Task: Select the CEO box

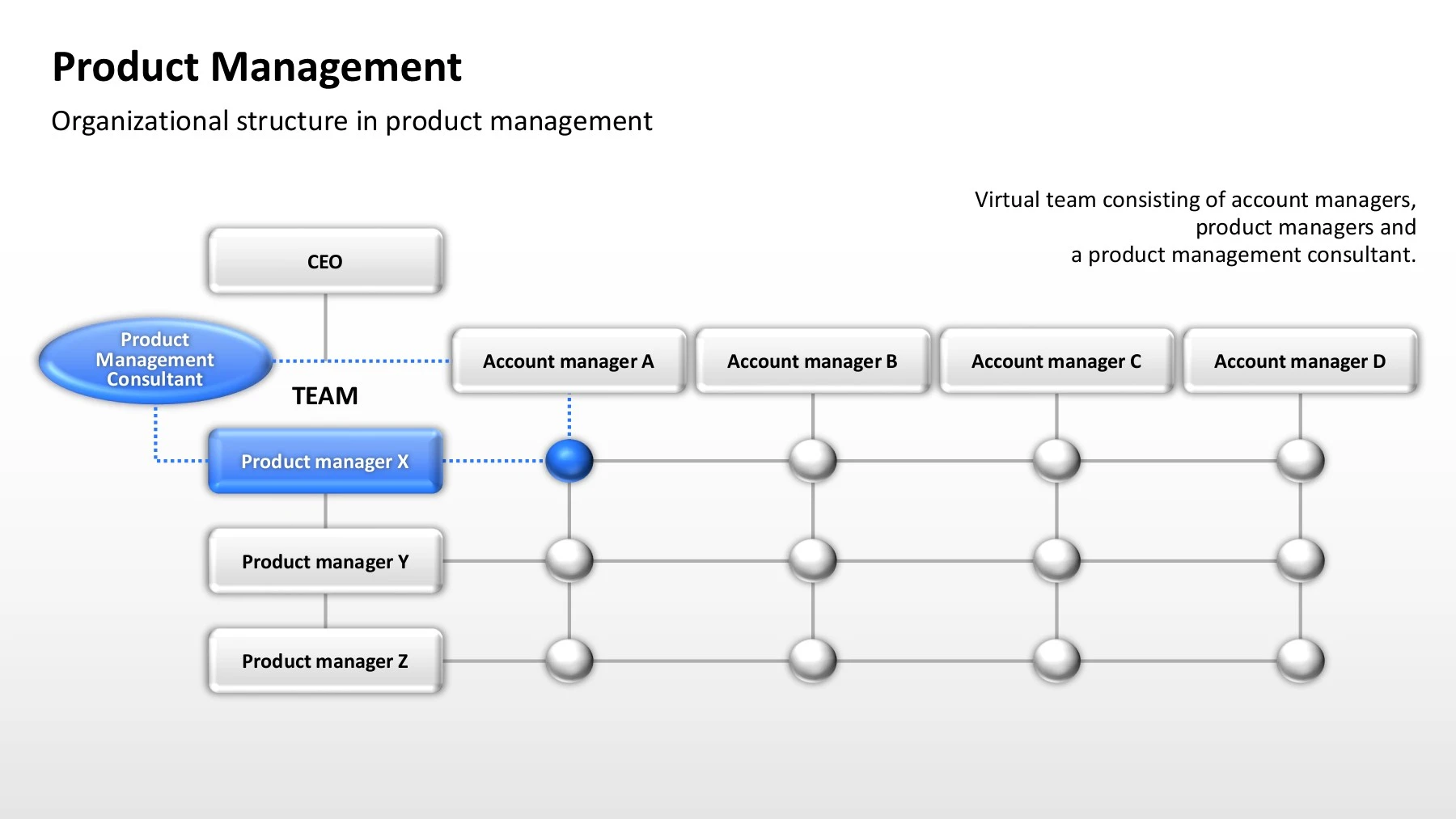Action: (325, 261)
